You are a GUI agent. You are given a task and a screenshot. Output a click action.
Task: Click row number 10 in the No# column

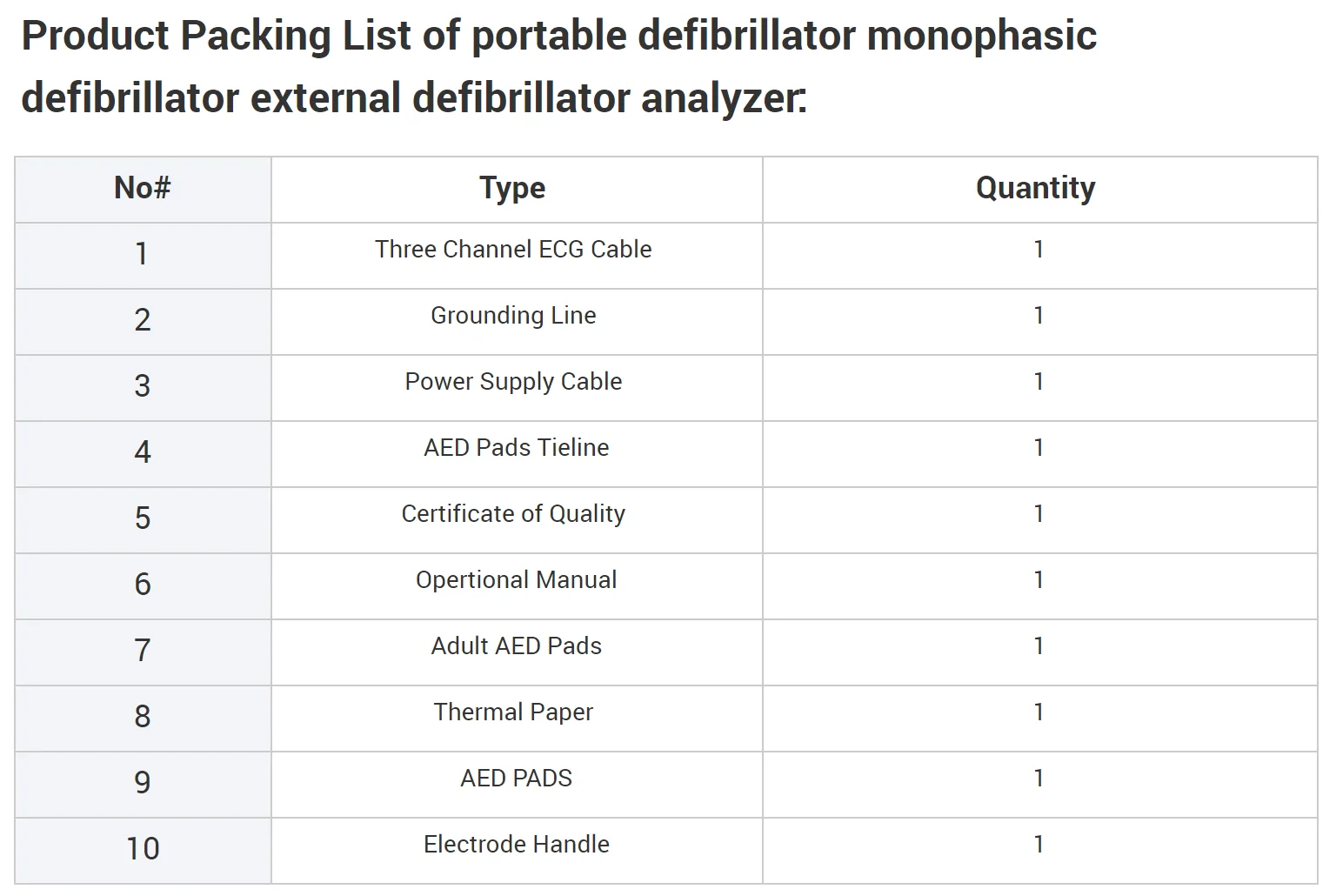point(143,849)
